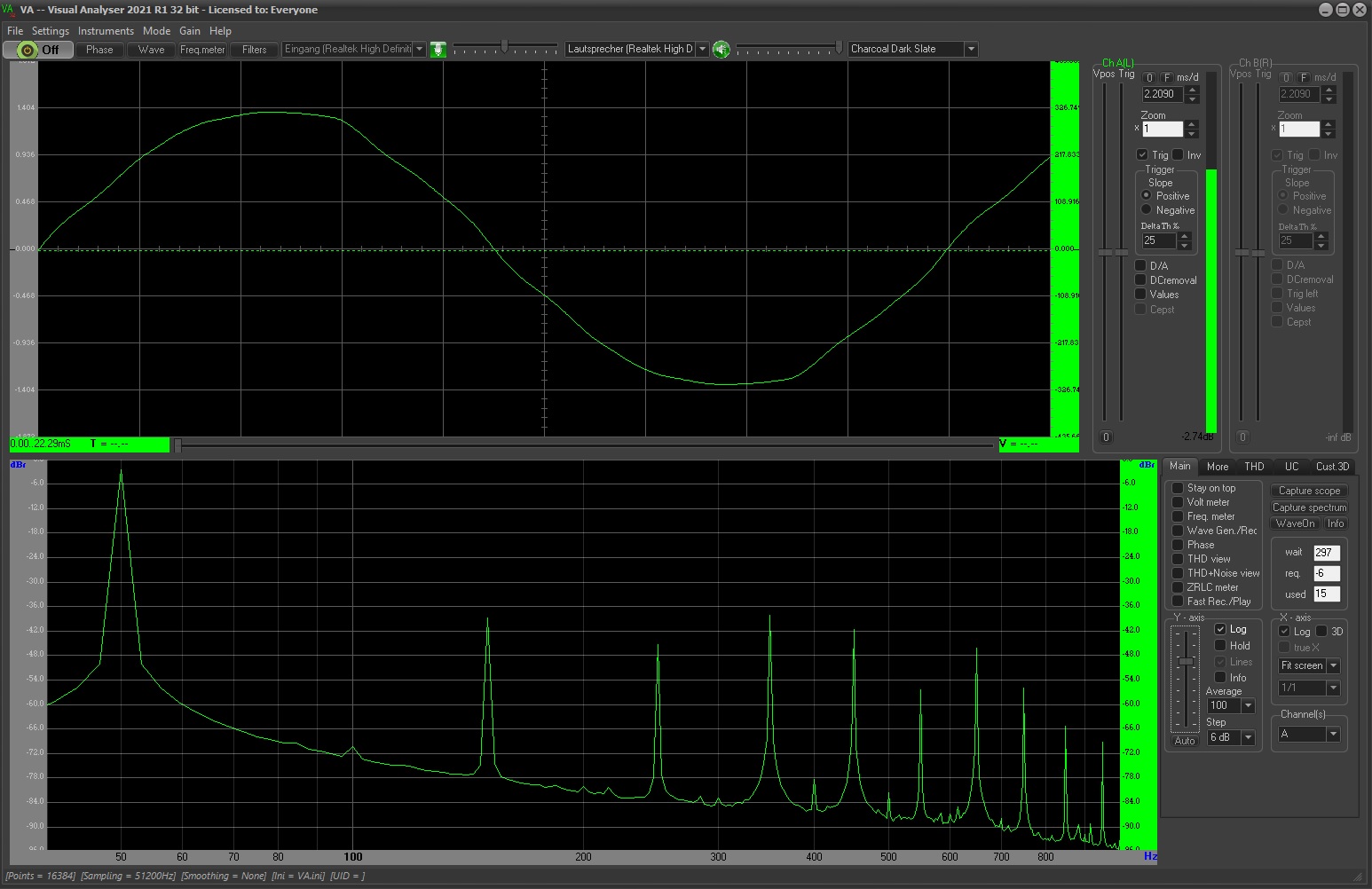Toggle X-axis 3D checkbox

pos(1321,631)
